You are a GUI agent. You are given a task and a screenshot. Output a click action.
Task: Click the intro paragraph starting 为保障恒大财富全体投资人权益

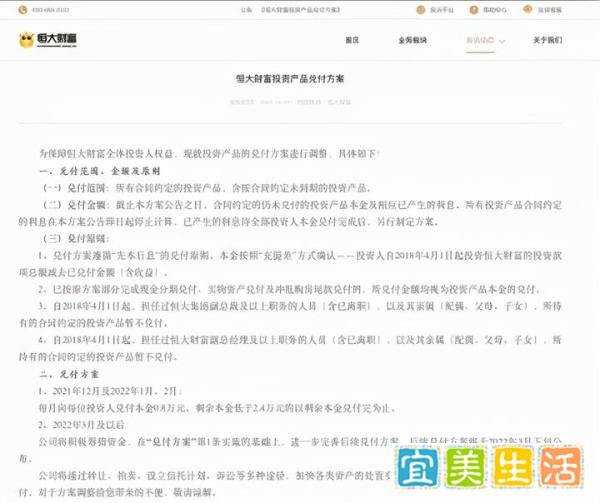pos(210,154)
